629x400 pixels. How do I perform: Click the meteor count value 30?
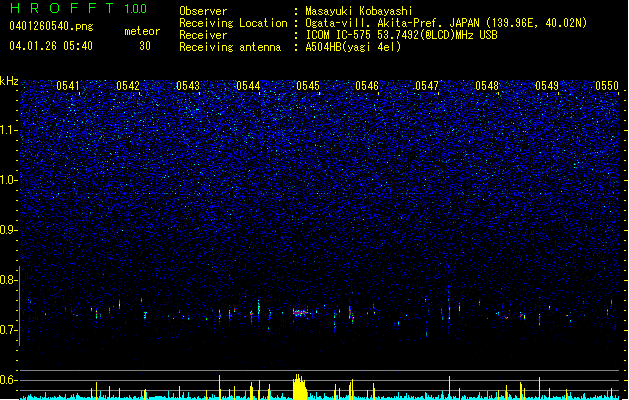145,46
